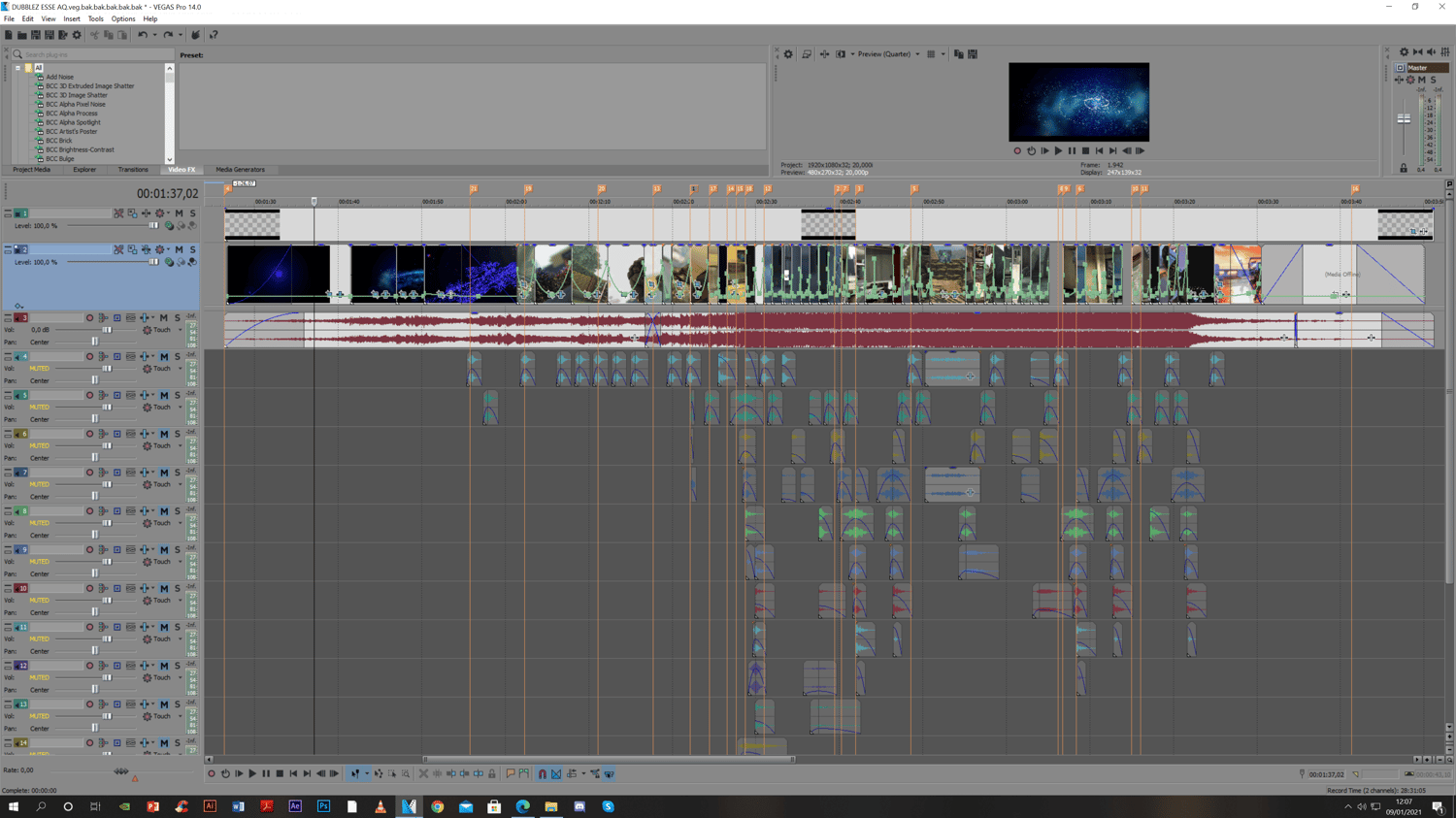Open Photoshop from the Windows taskbar
The width and height of the screenshot is (1456, 818).
pyautogui.click(x=323, y=806)
